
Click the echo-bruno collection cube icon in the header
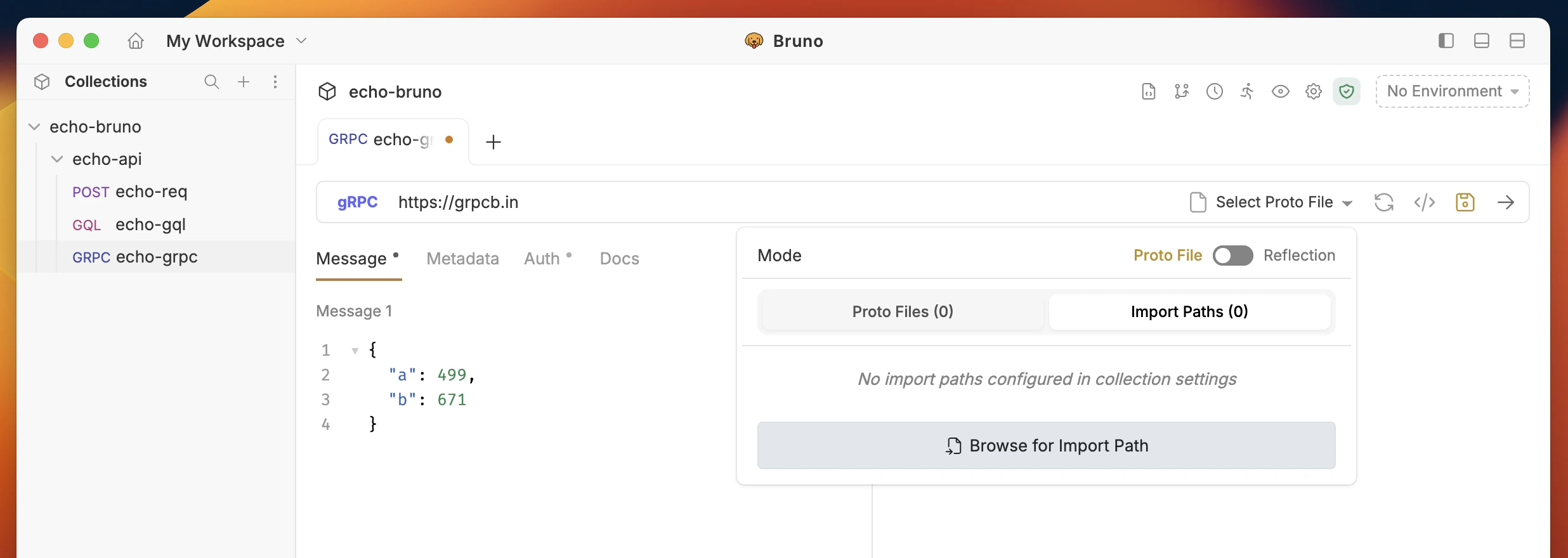tap(327, 92)
